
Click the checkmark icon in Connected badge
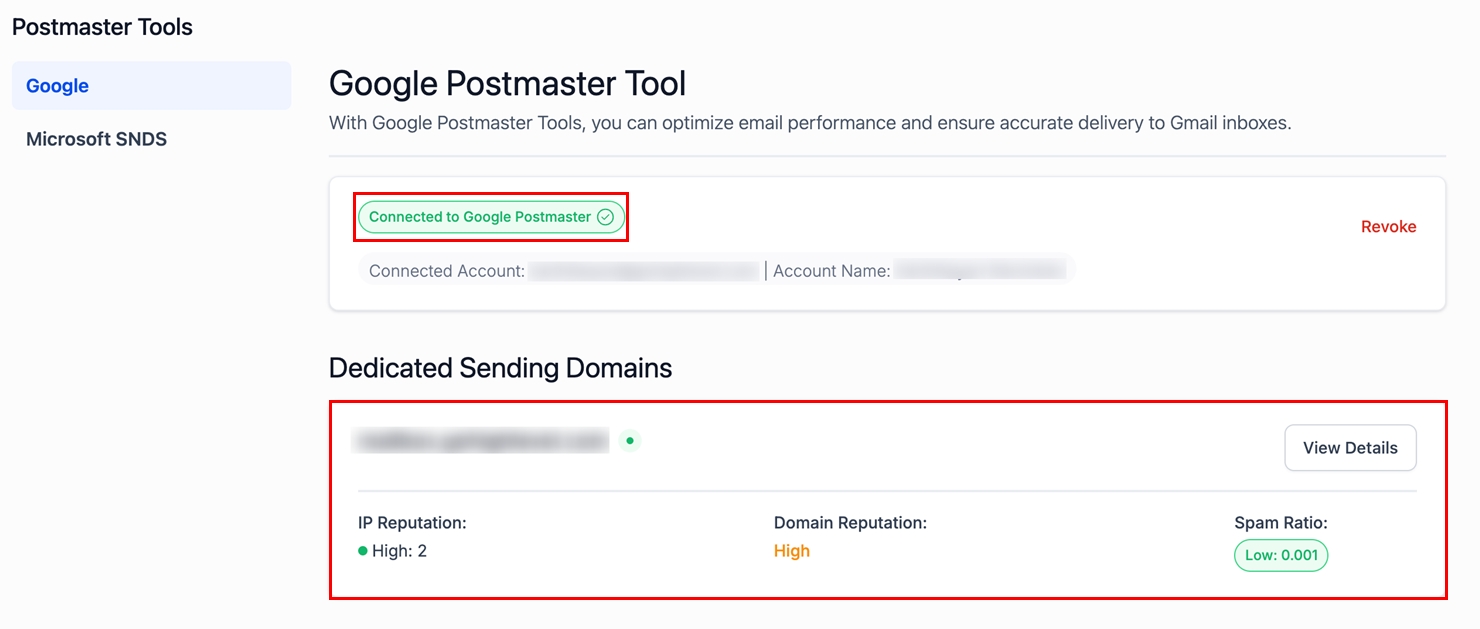605,217
